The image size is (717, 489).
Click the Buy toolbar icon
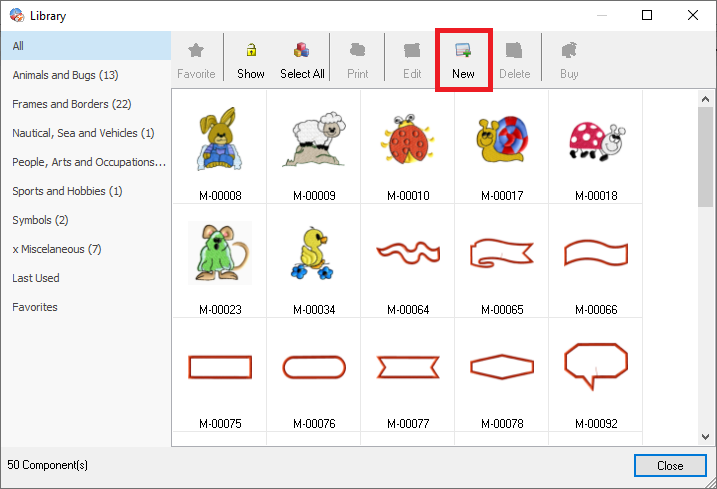coord(569,51)
